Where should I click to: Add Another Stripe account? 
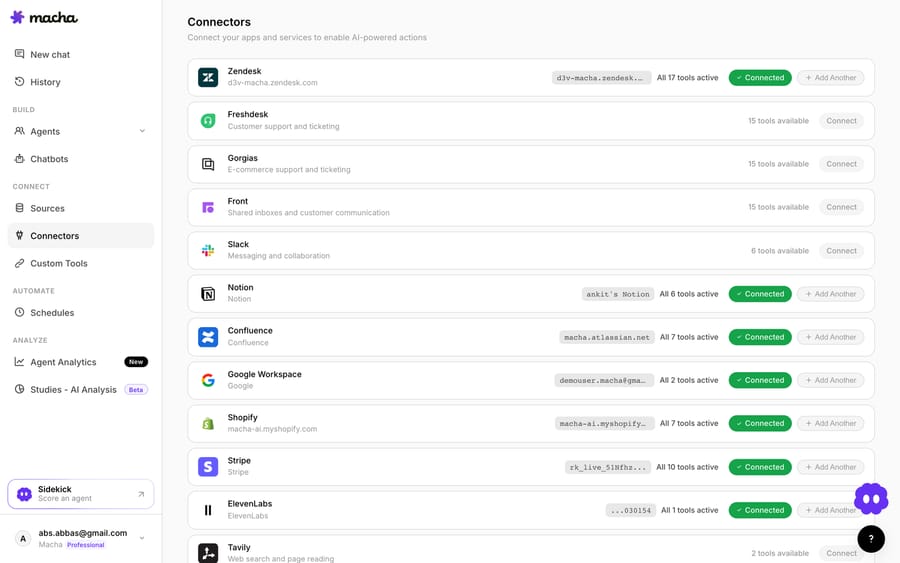831,467
